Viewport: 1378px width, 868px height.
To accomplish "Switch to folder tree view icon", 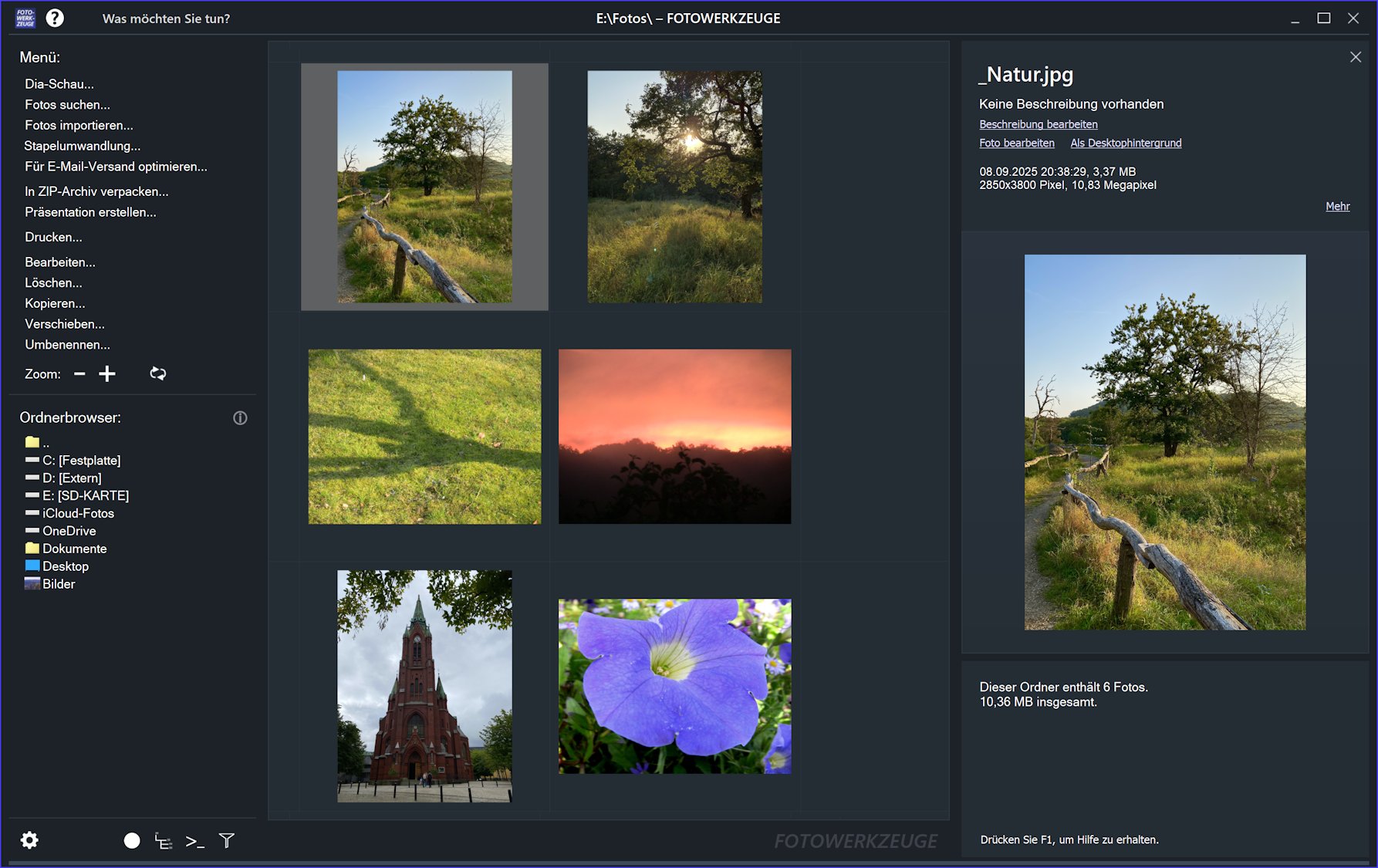I will [164, 840].
